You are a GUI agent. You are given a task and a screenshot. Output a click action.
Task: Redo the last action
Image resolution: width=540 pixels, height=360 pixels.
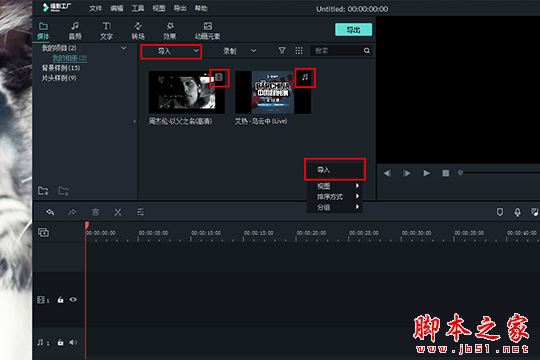72,212
